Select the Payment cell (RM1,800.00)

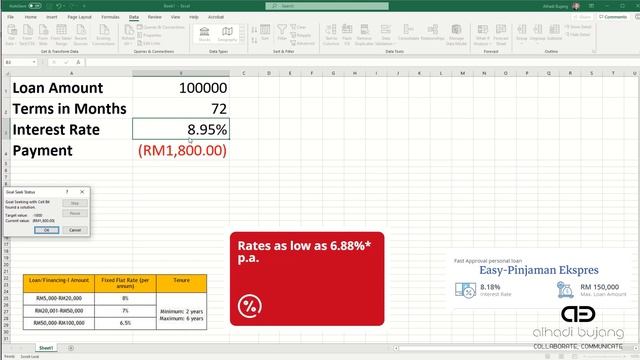click(181, 150)
